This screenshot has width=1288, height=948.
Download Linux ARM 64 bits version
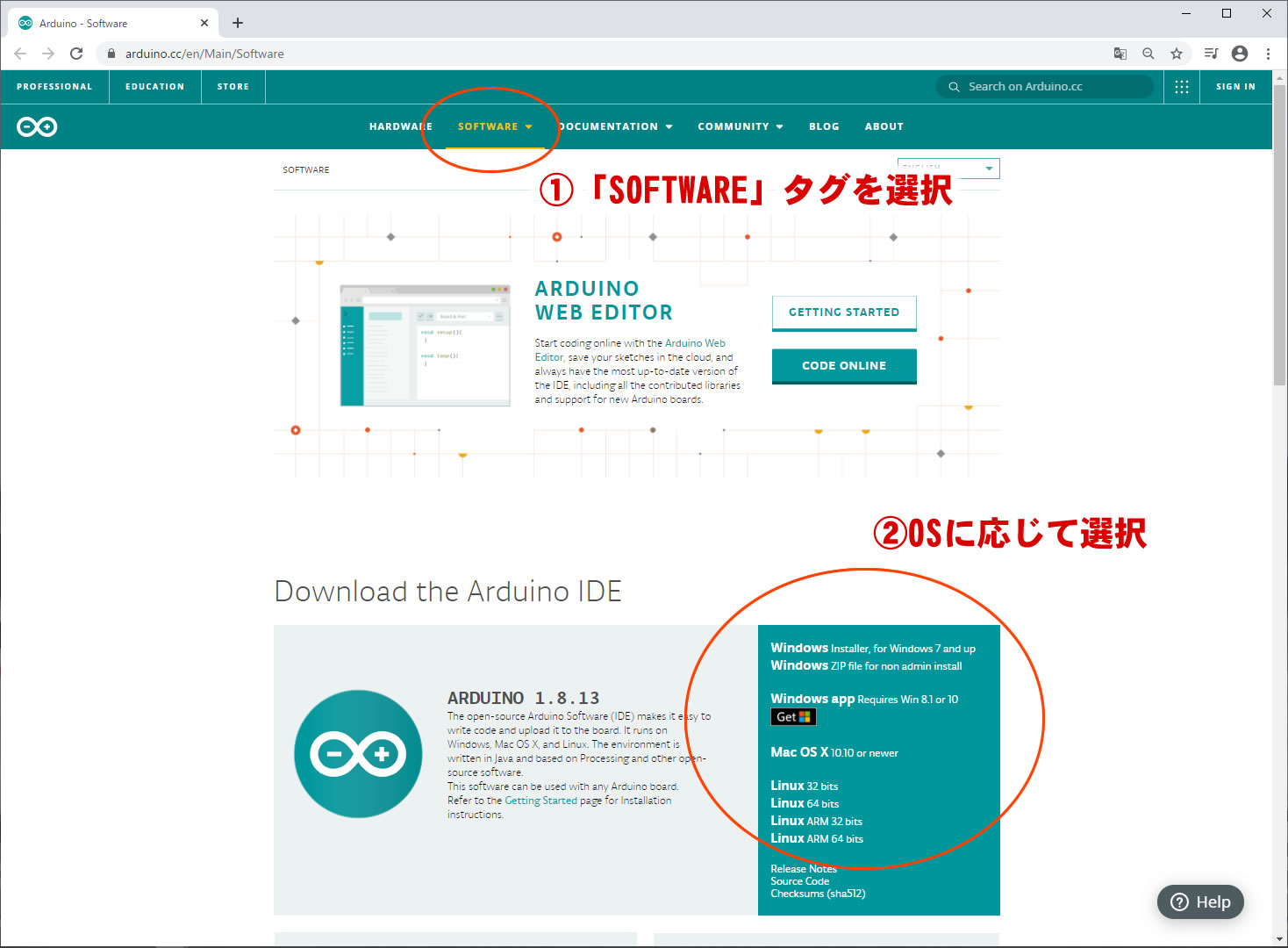coord(817,838)
